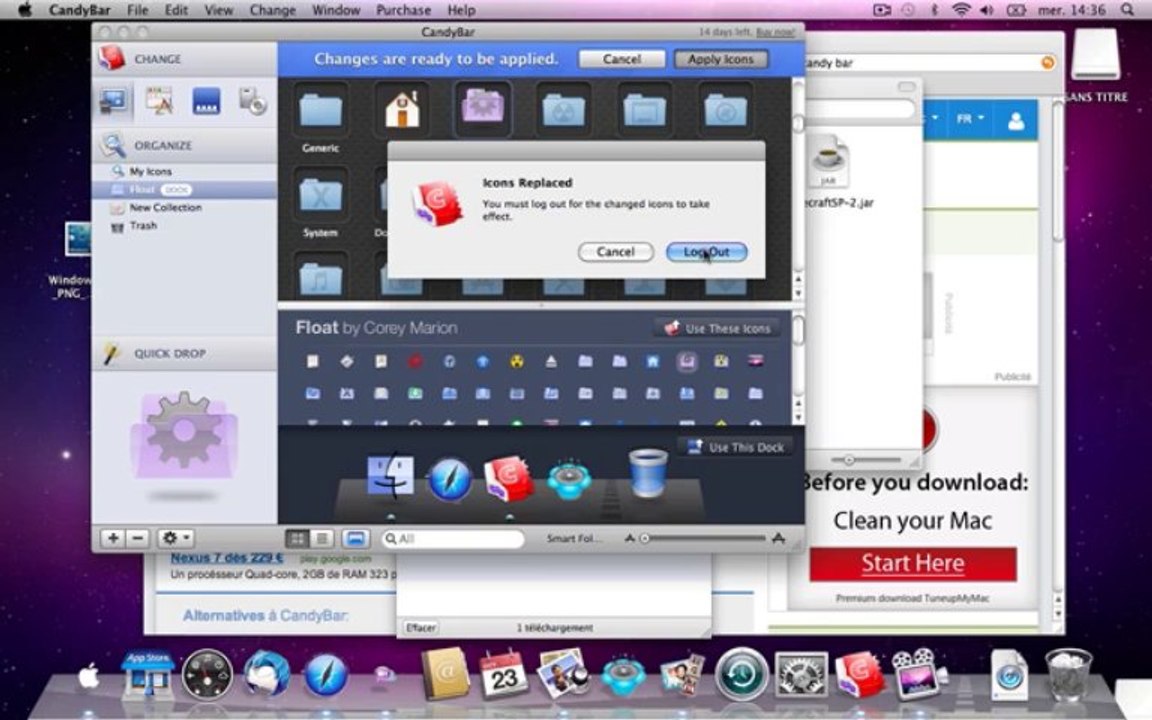1152x720 pixels.
Task: Click the Home folder icon well
Action: pyautogui.click(x=402, y=110)
